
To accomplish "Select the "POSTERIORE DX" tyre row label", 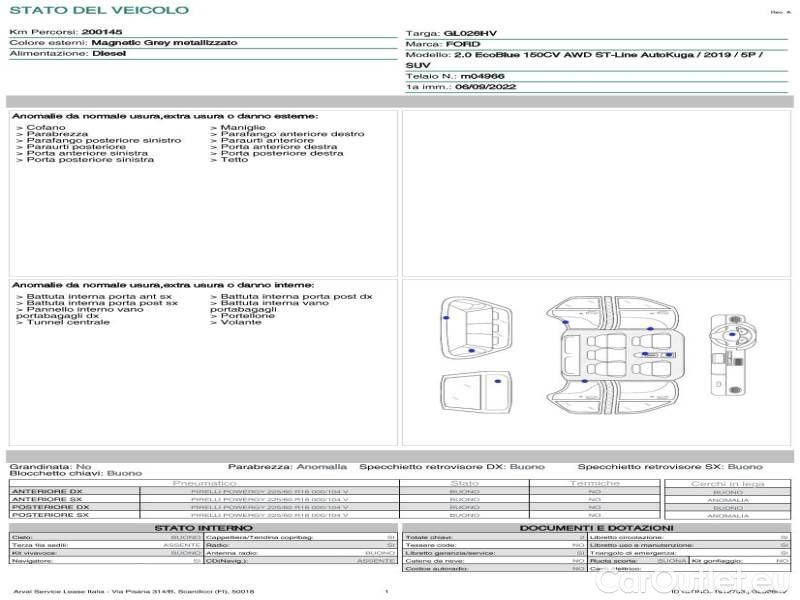I will tap(51, 507).
